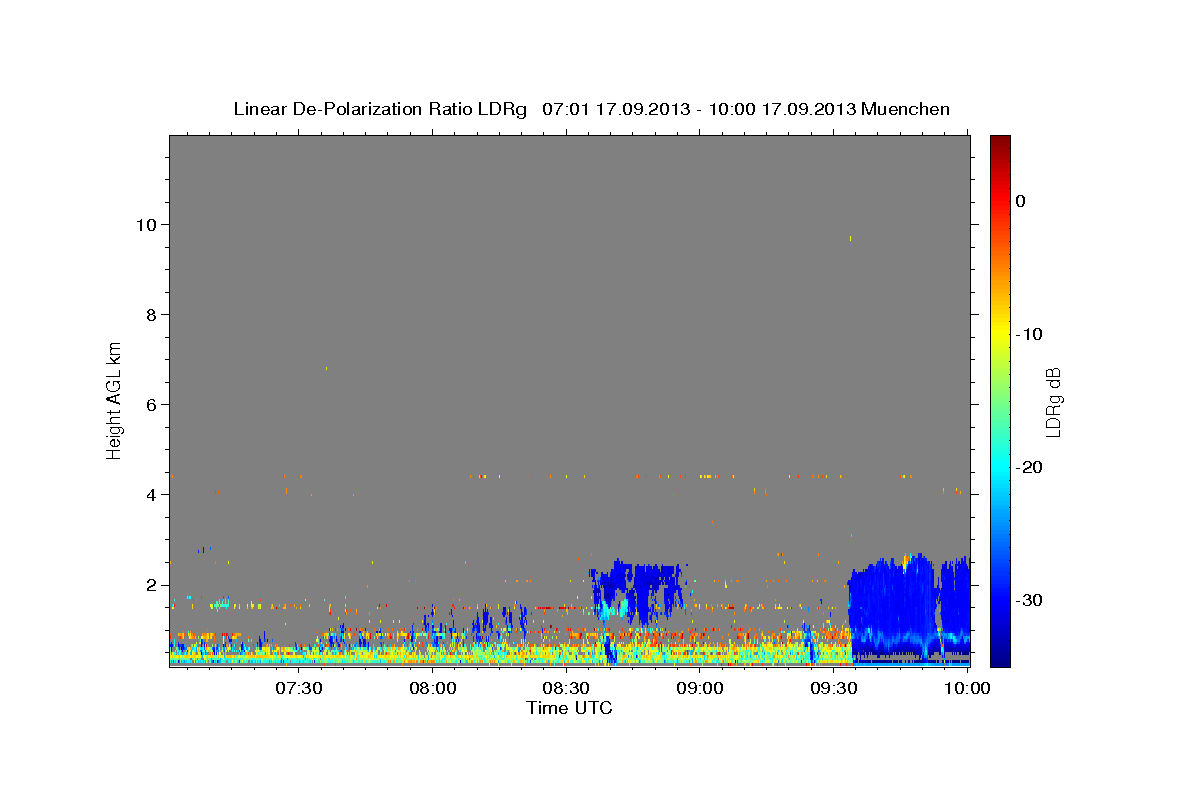
Task: Click the colorbar value -30
Action: 1029,600
